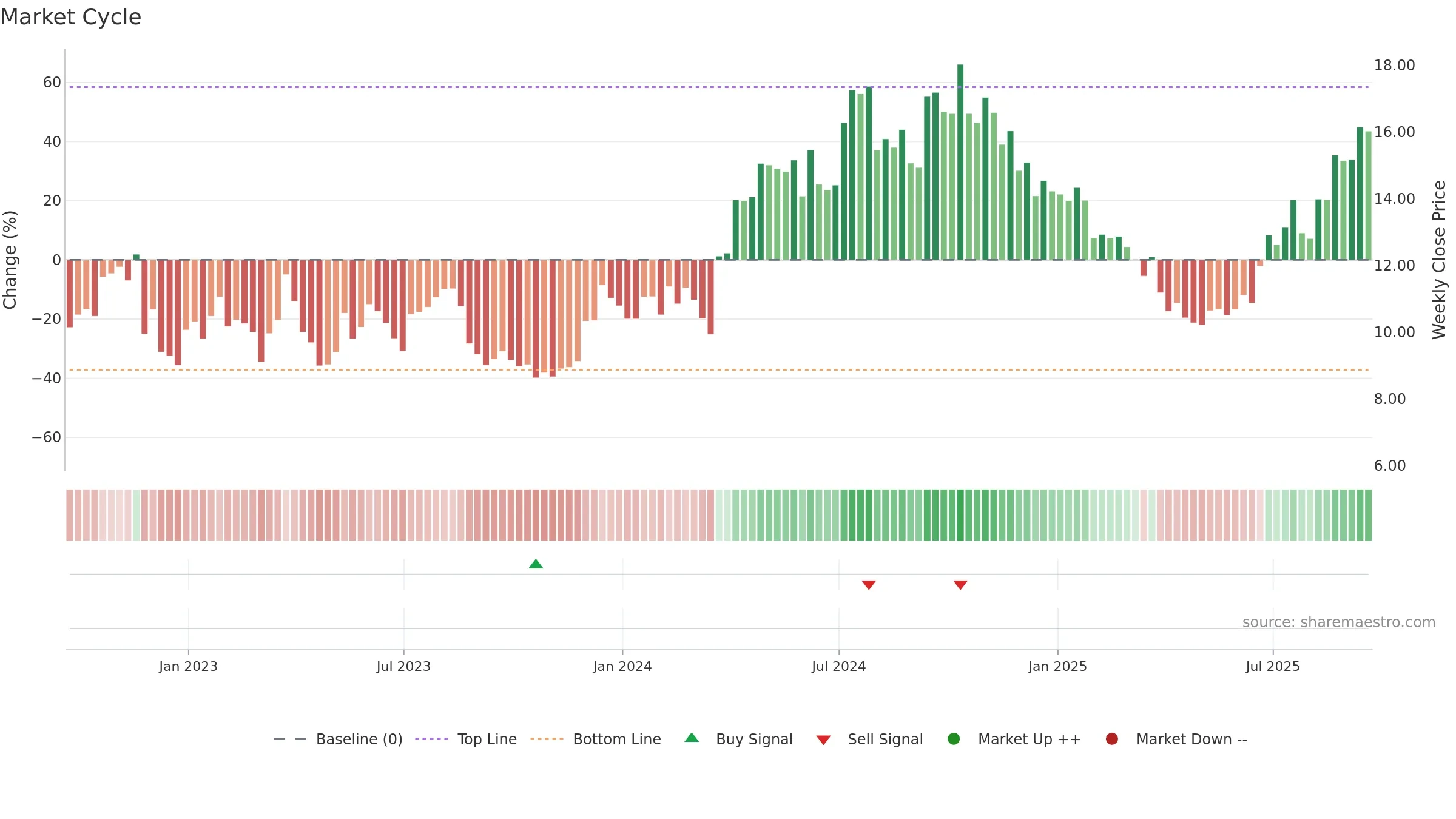Toggle the Market Up ++ legend entry
This screenshot has width=1456, height=819.
(x=1014, y=740)
